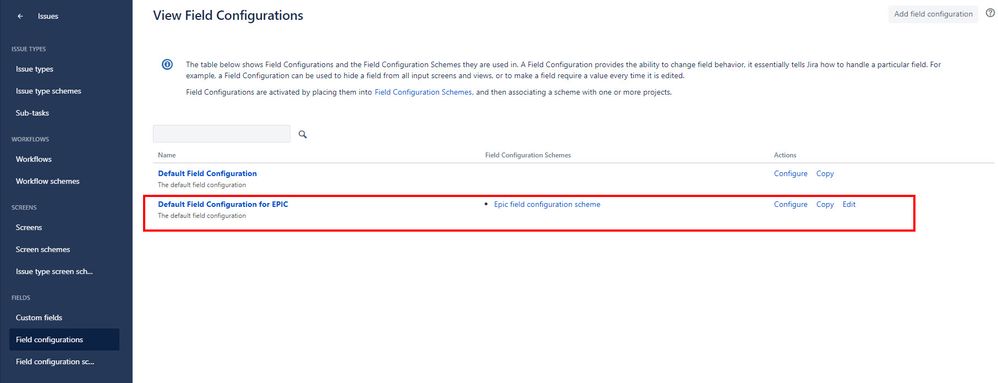The width and height of the screenshot is (998, 383).
Task: Copy Default Field Configuration for EPIC
Action: tap(825, 205)
